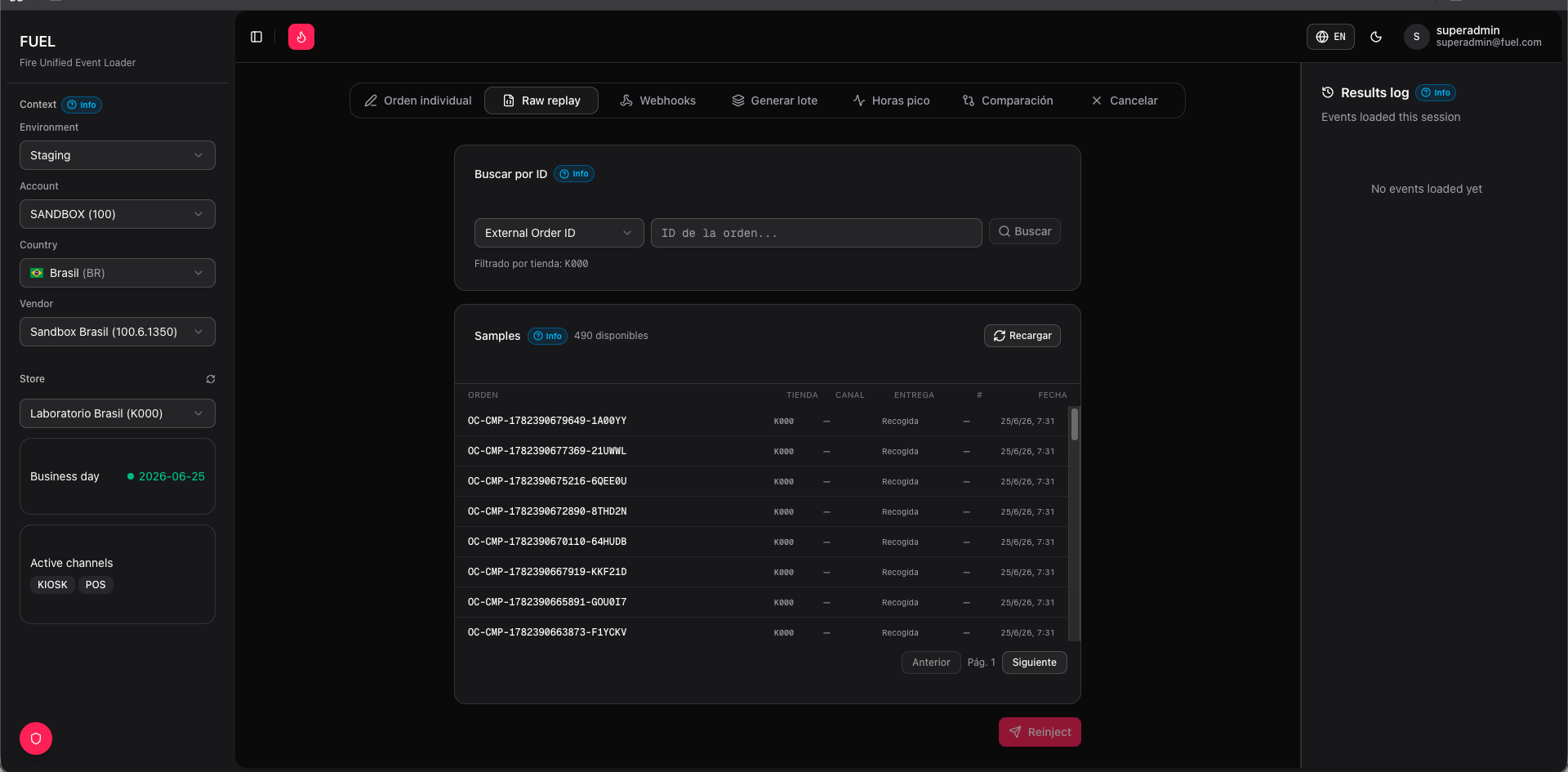This screenshot has width=1568, height=772.
Task: Refresh the Store list icon
Action: click(x=211, y=379)
